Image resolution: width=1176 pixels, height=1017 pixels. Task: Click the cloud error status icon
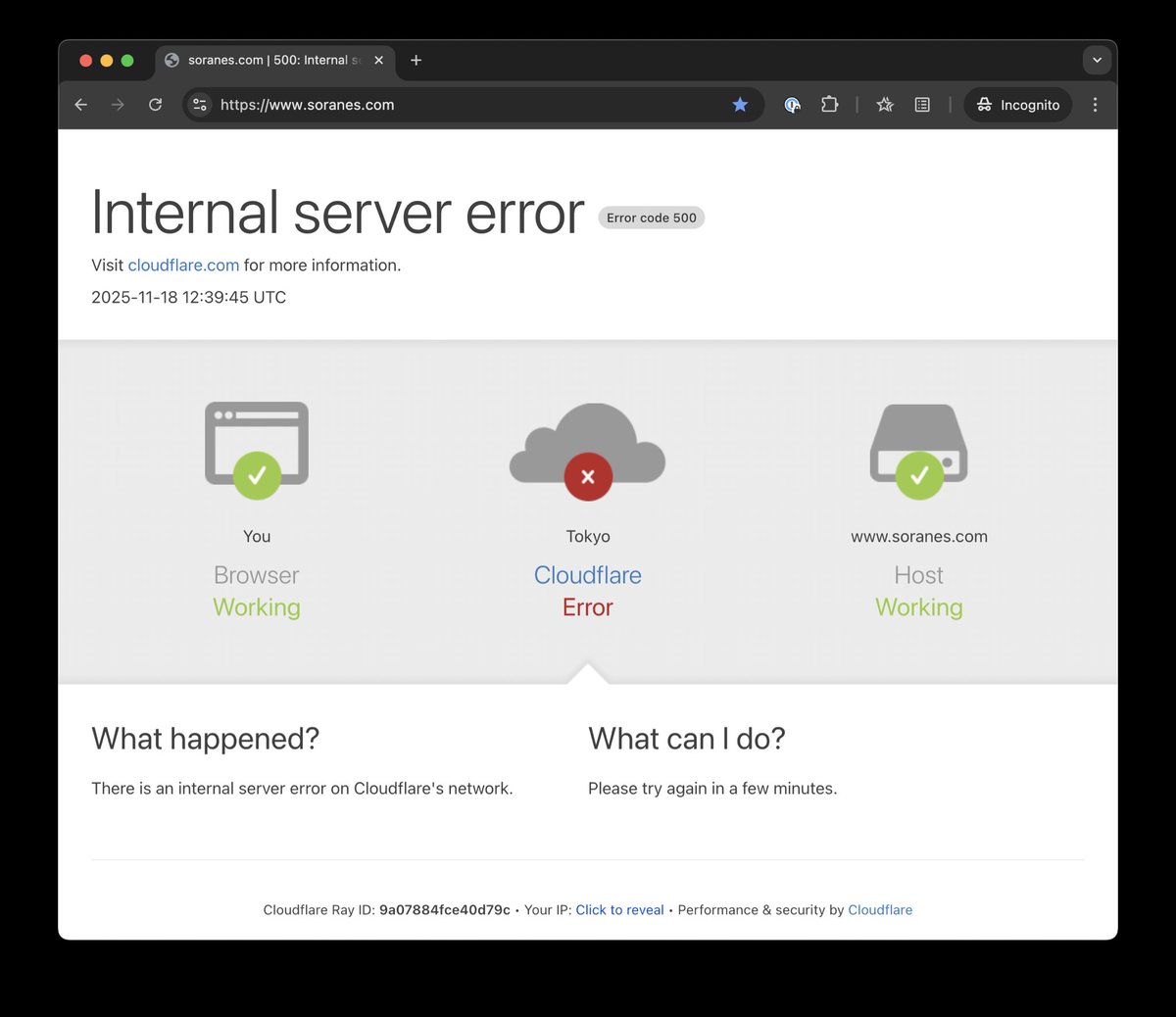pos(588,451)
